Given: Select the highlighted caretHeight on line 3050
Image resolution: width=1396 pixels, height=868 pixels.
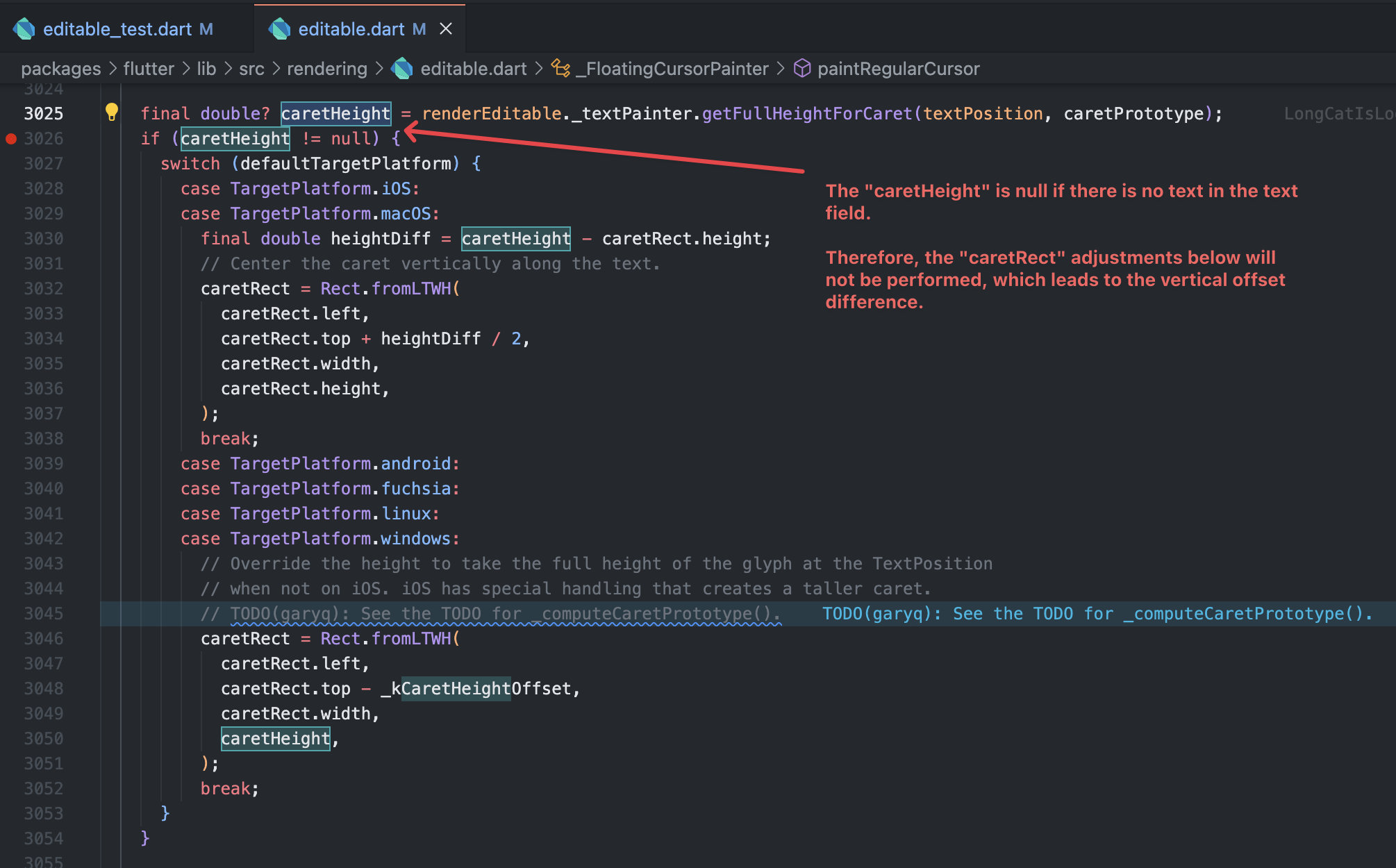Looking at the screenshot, I should click(x=274, y=738).
